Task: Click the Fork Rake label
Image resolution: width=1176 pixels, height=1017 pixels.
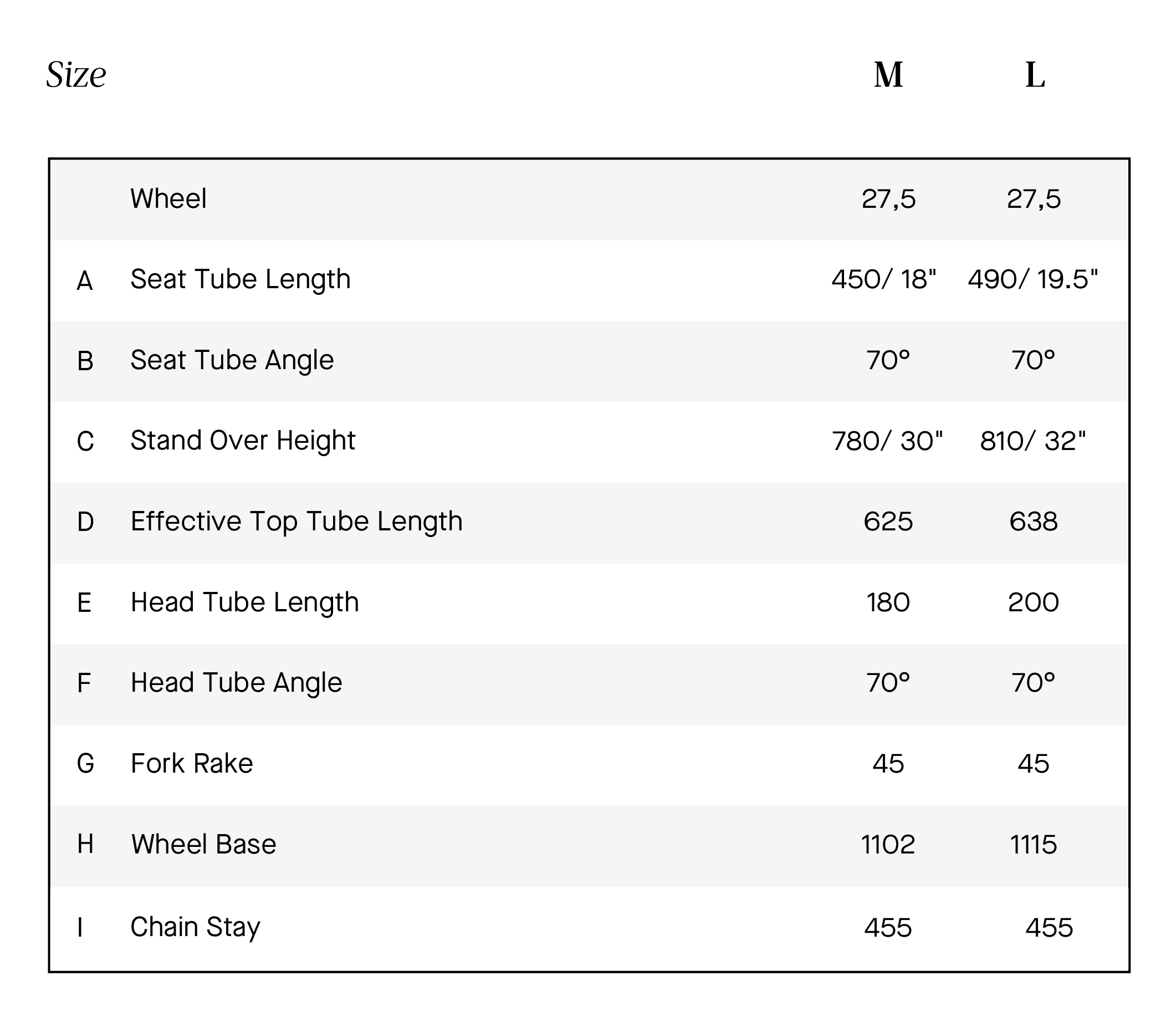Action: [192, 763]
